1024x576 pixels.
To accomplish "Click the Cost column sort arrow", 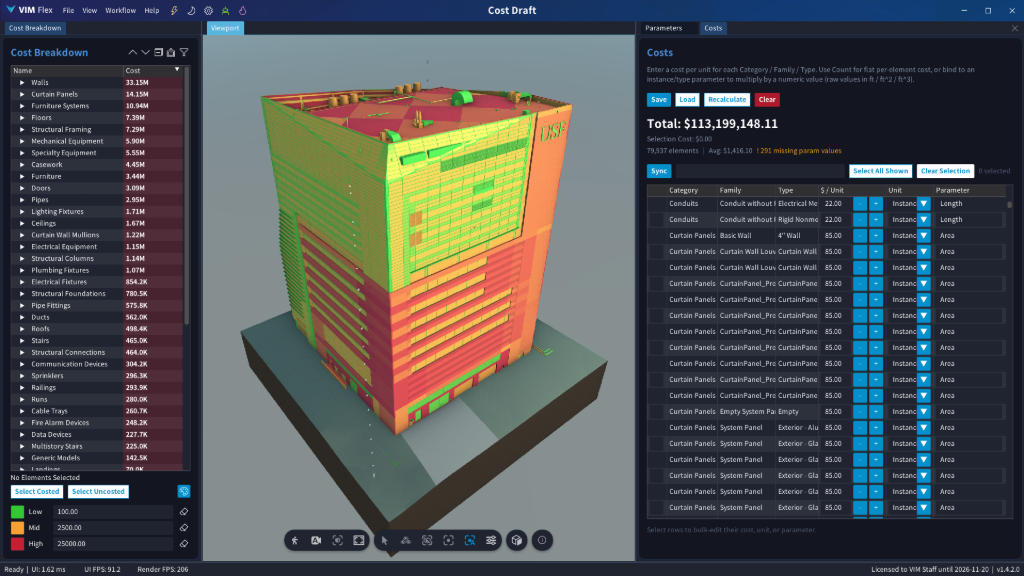I will (177, 69).
